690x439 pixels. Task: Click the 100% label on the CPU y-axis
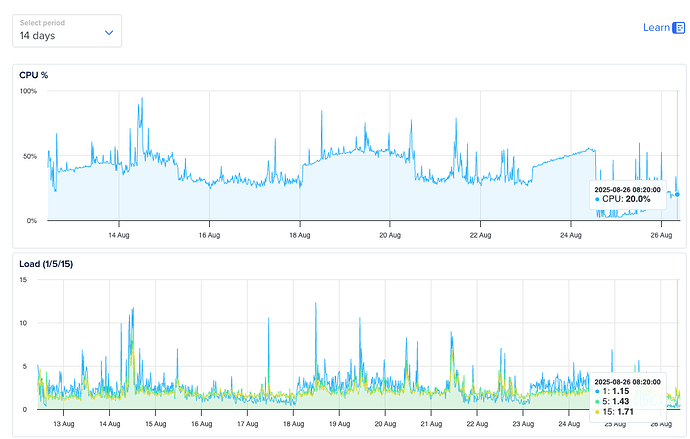tap(29, 91)
